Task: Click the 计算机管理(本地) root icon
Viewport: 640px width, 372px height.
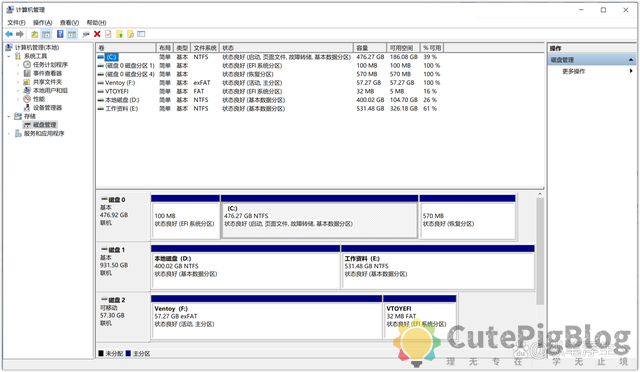Action: [9, 48]
